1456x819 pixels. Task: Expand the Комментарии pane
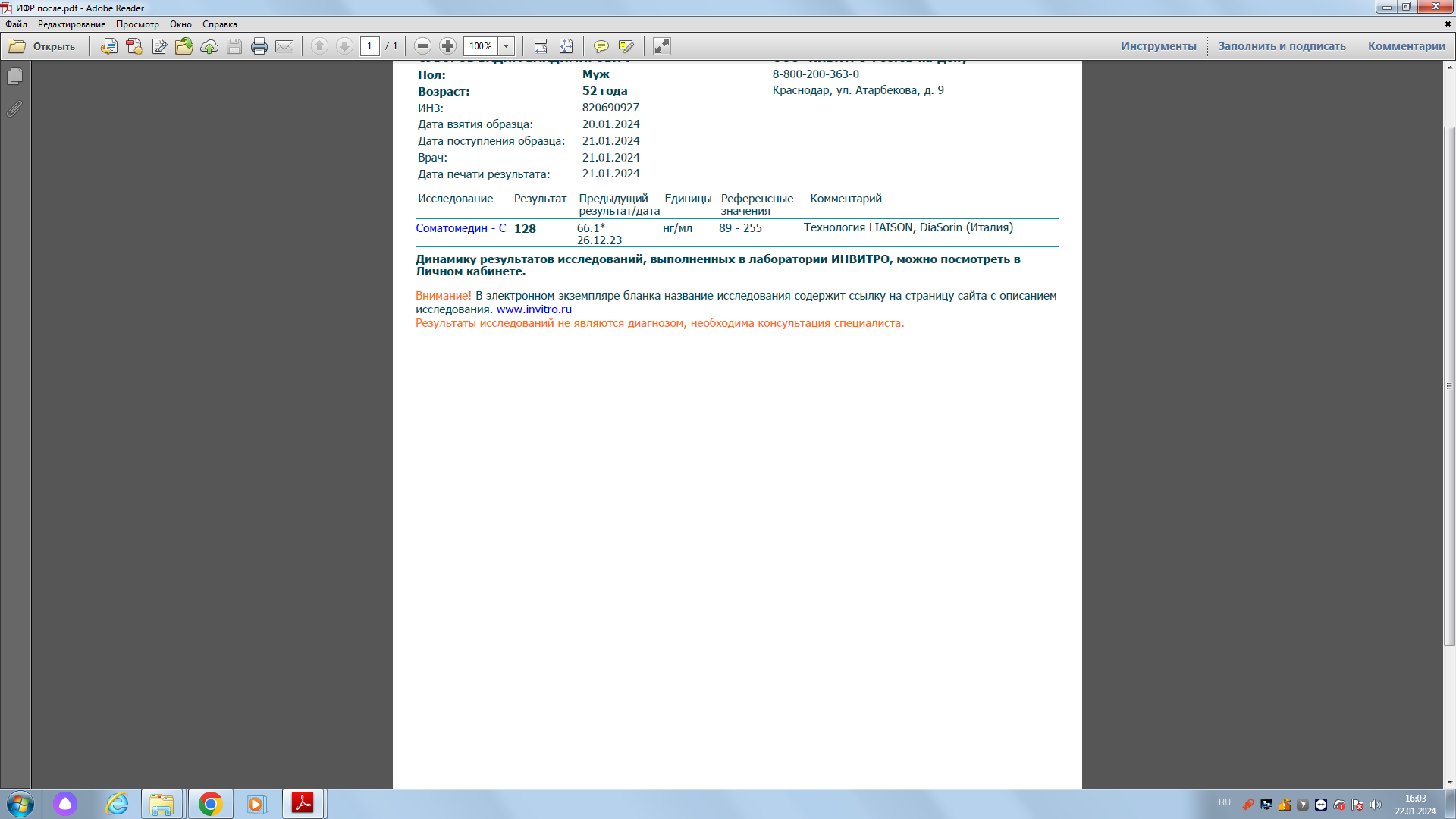tap(1406, 46)
